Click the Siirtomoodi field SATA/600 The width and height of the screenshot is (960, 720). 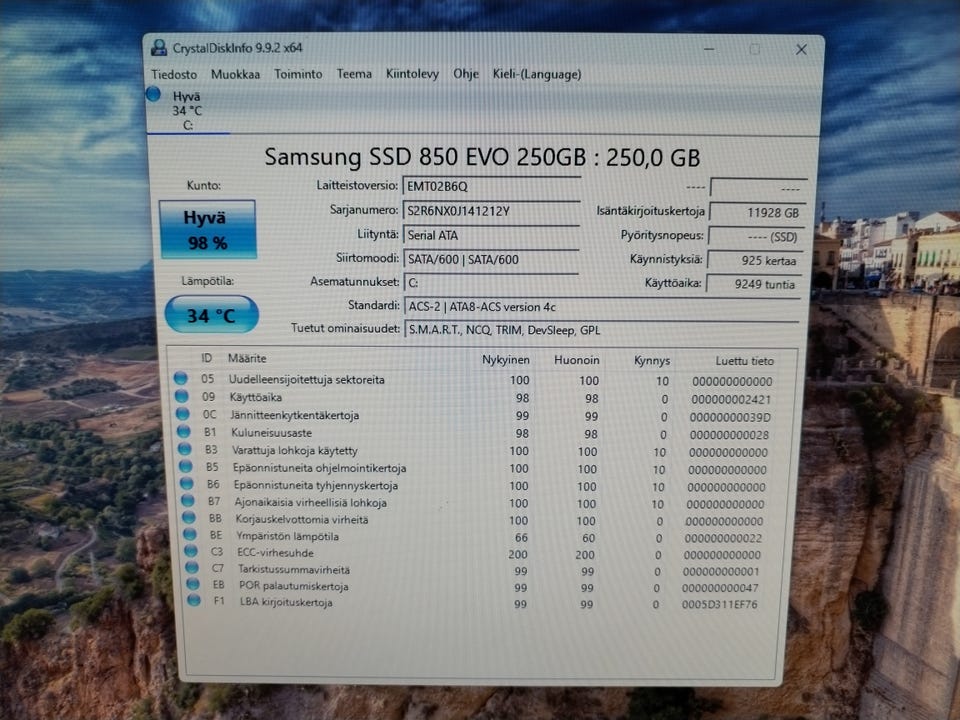pyautogui.click(x=491, y=259)
